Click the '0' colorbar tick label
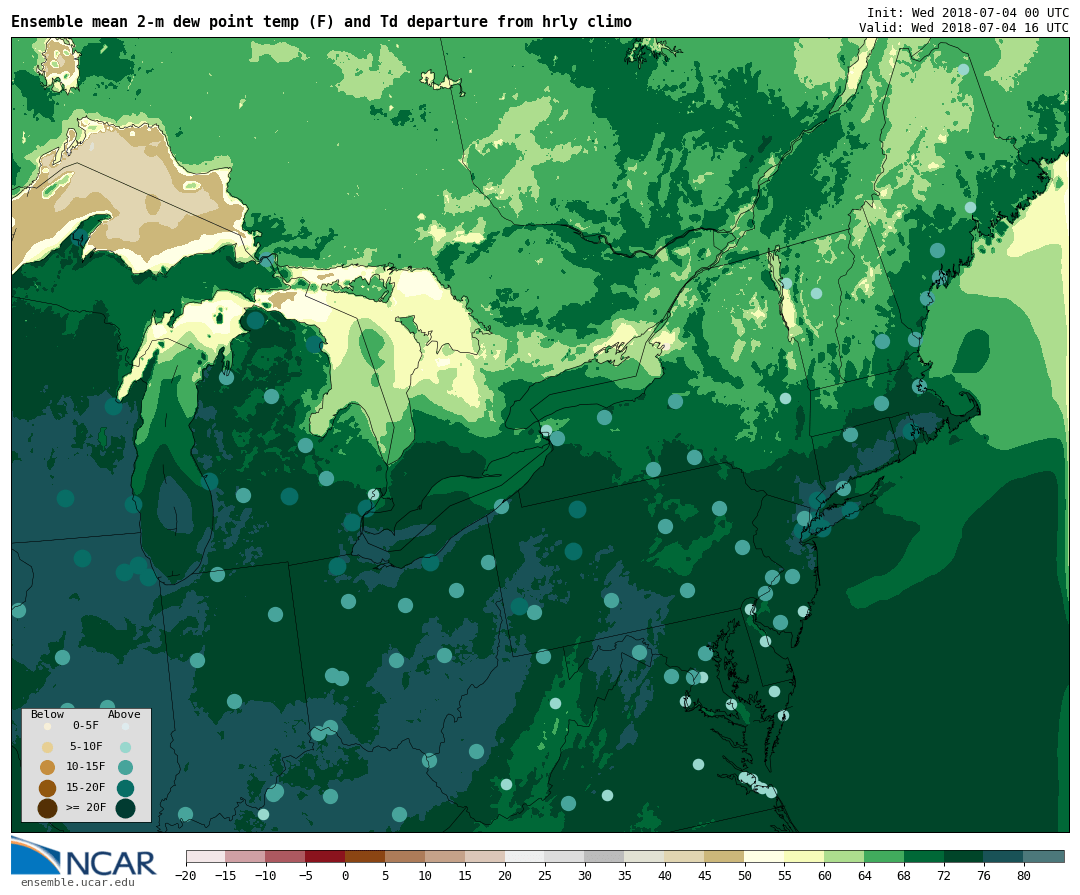This screenshot has width=1080, height=895. click(345, 876)
